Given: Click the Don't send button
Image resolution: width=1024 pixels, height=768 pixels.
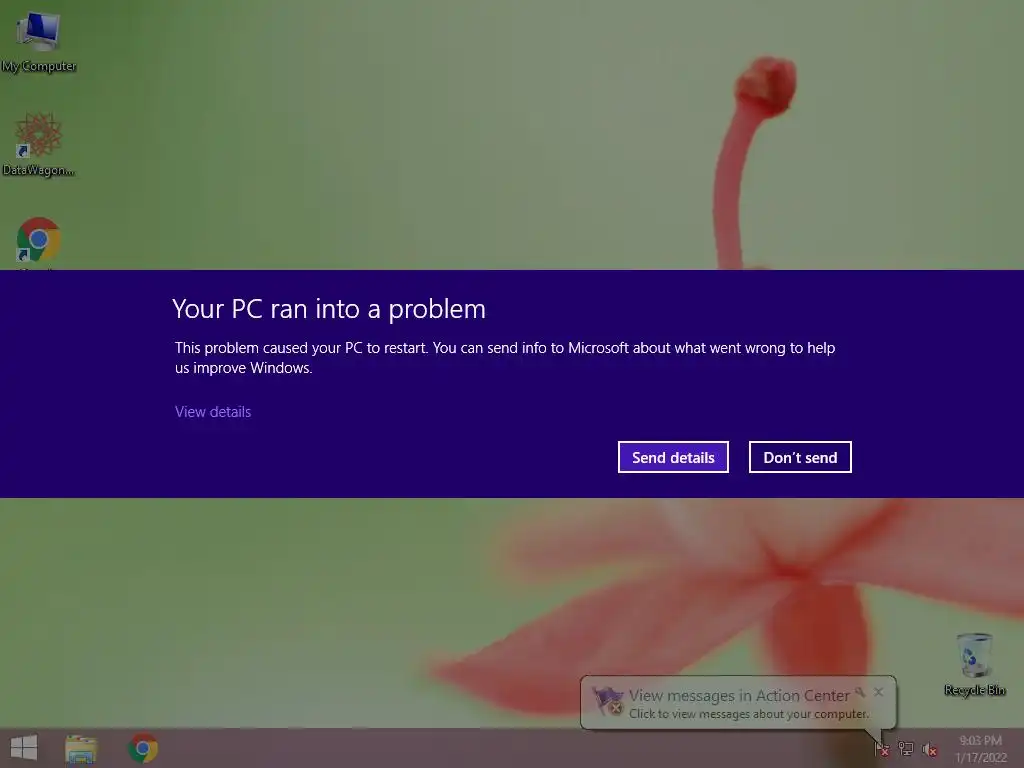Looking at the screenshot, I should point(800,457).
